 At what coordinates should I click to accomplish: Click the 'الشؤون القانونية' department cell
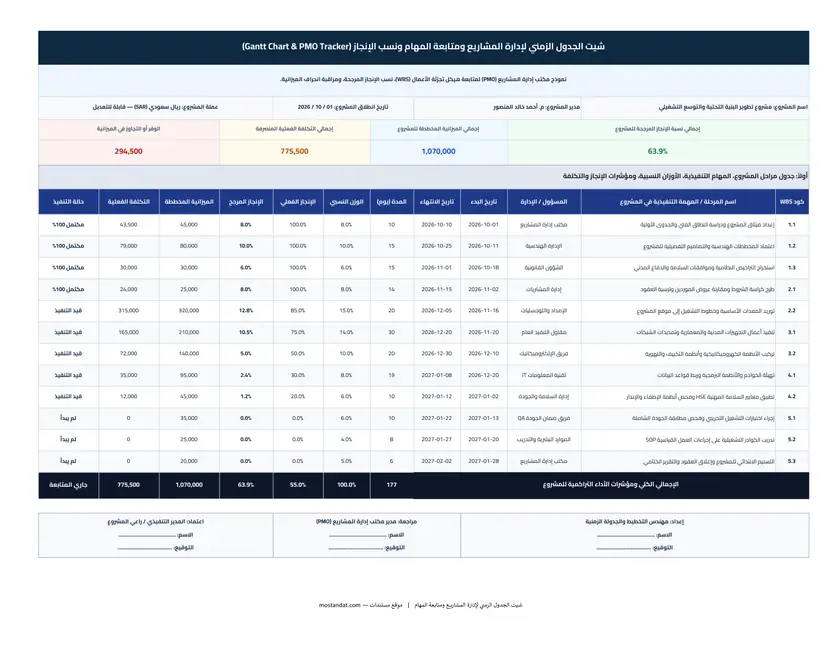click(544, 268)
